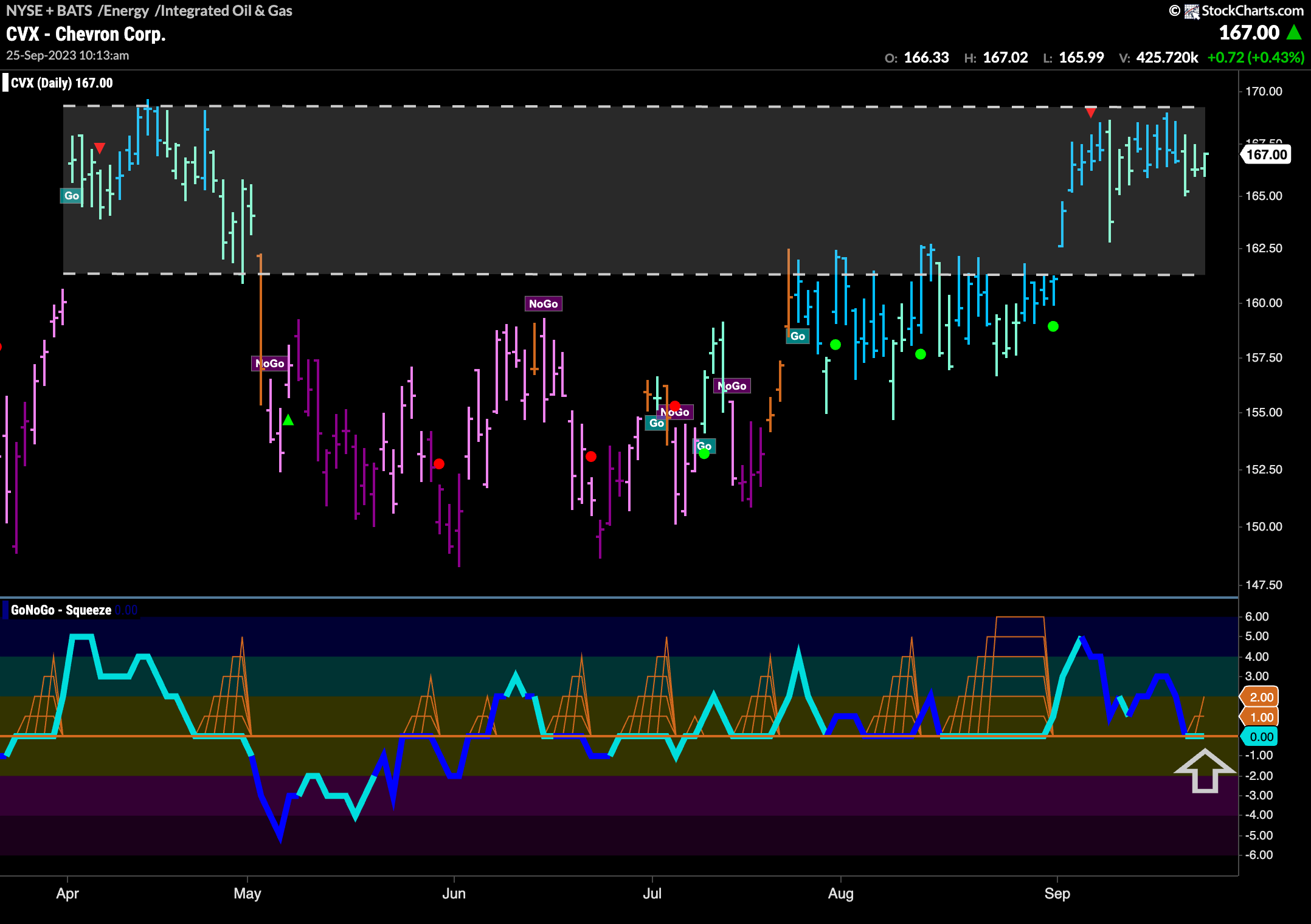Click the Jul label on the time axis

(x=652, y=894)
